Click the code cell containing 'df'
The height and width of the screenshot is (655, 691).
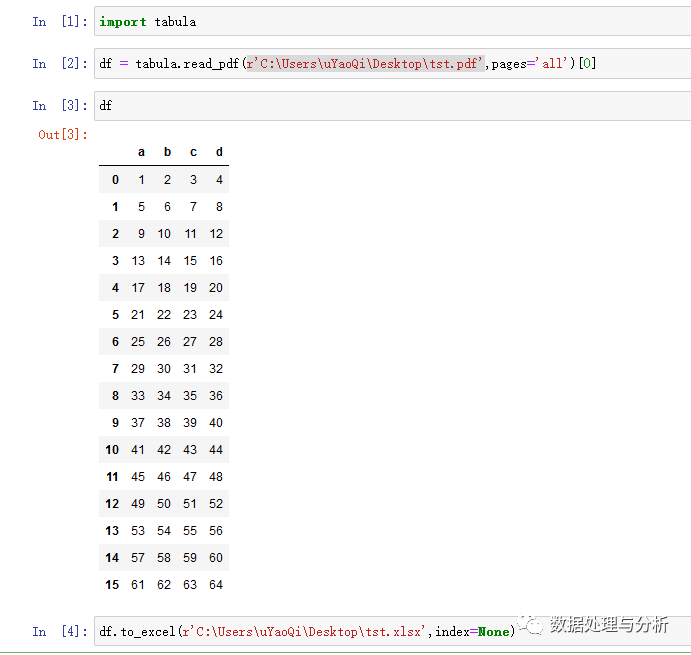pos(392,106)
